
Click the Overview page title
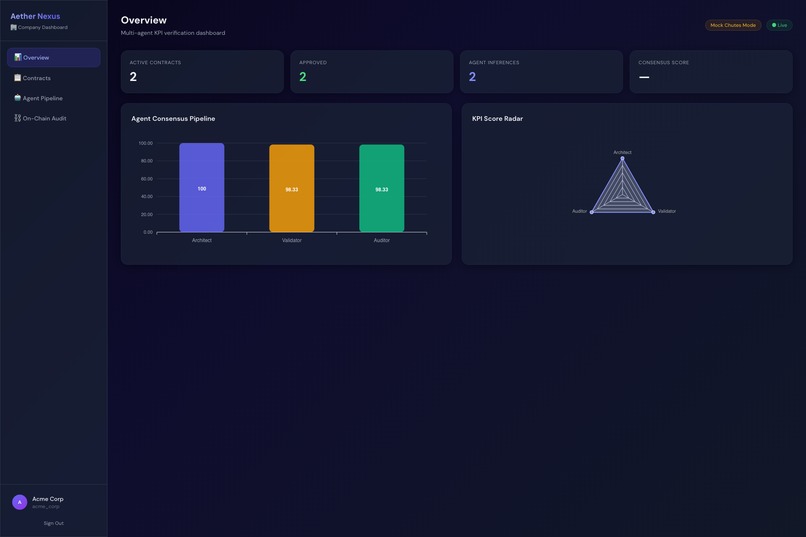(x=143, y=20)
